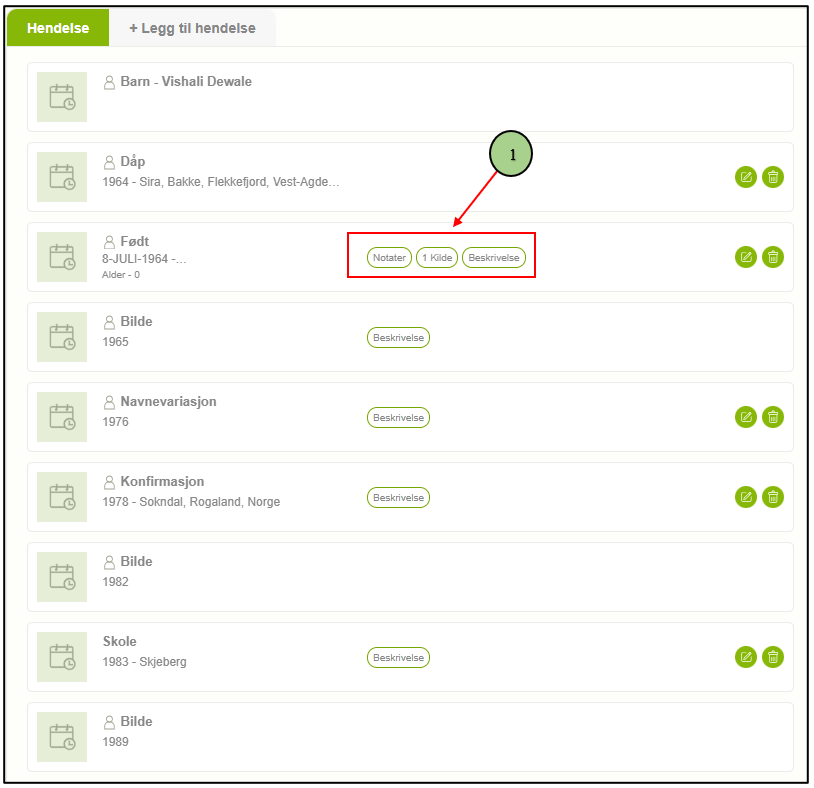Screen dimensions: 814x788
Task: Click the calendar thumbnail for Bilde 1982
Action: tap(62, 577)
